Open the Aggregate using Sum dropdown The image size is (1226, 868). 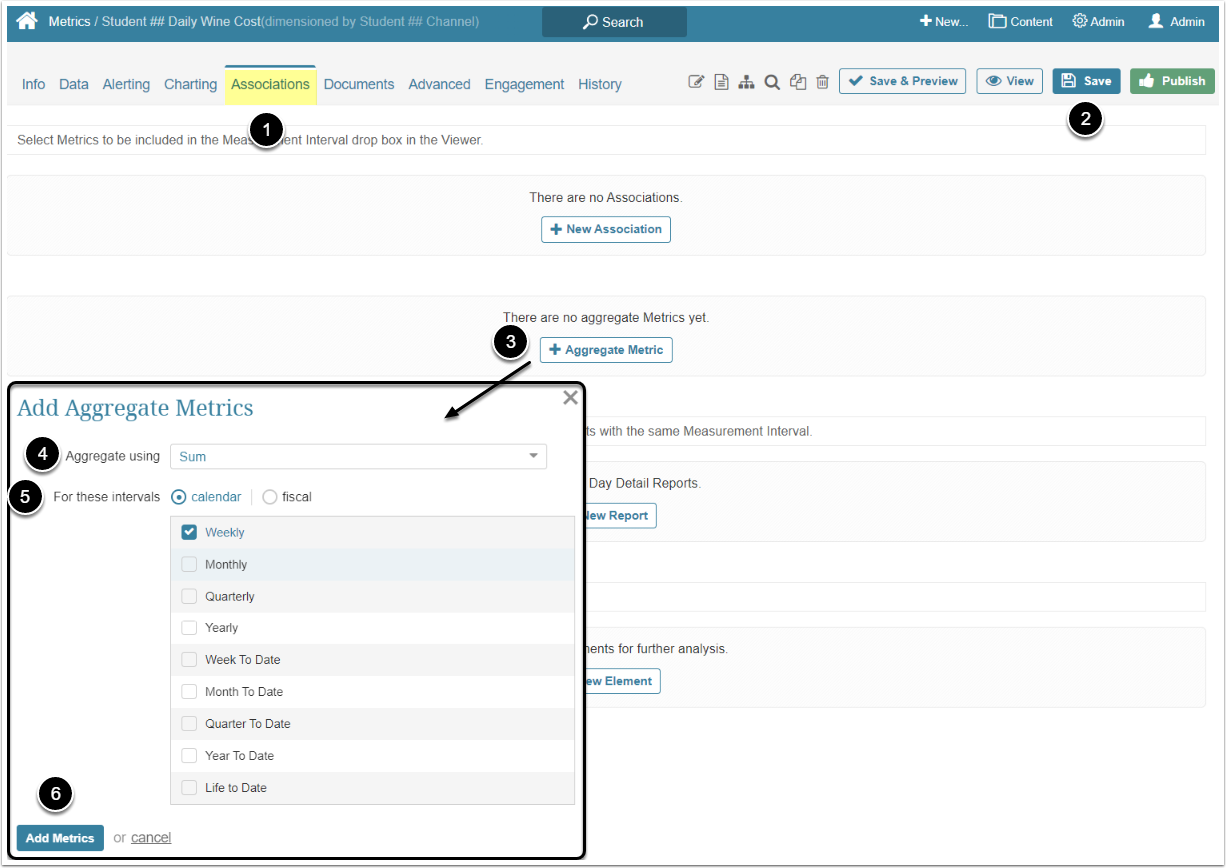(358, 457)
